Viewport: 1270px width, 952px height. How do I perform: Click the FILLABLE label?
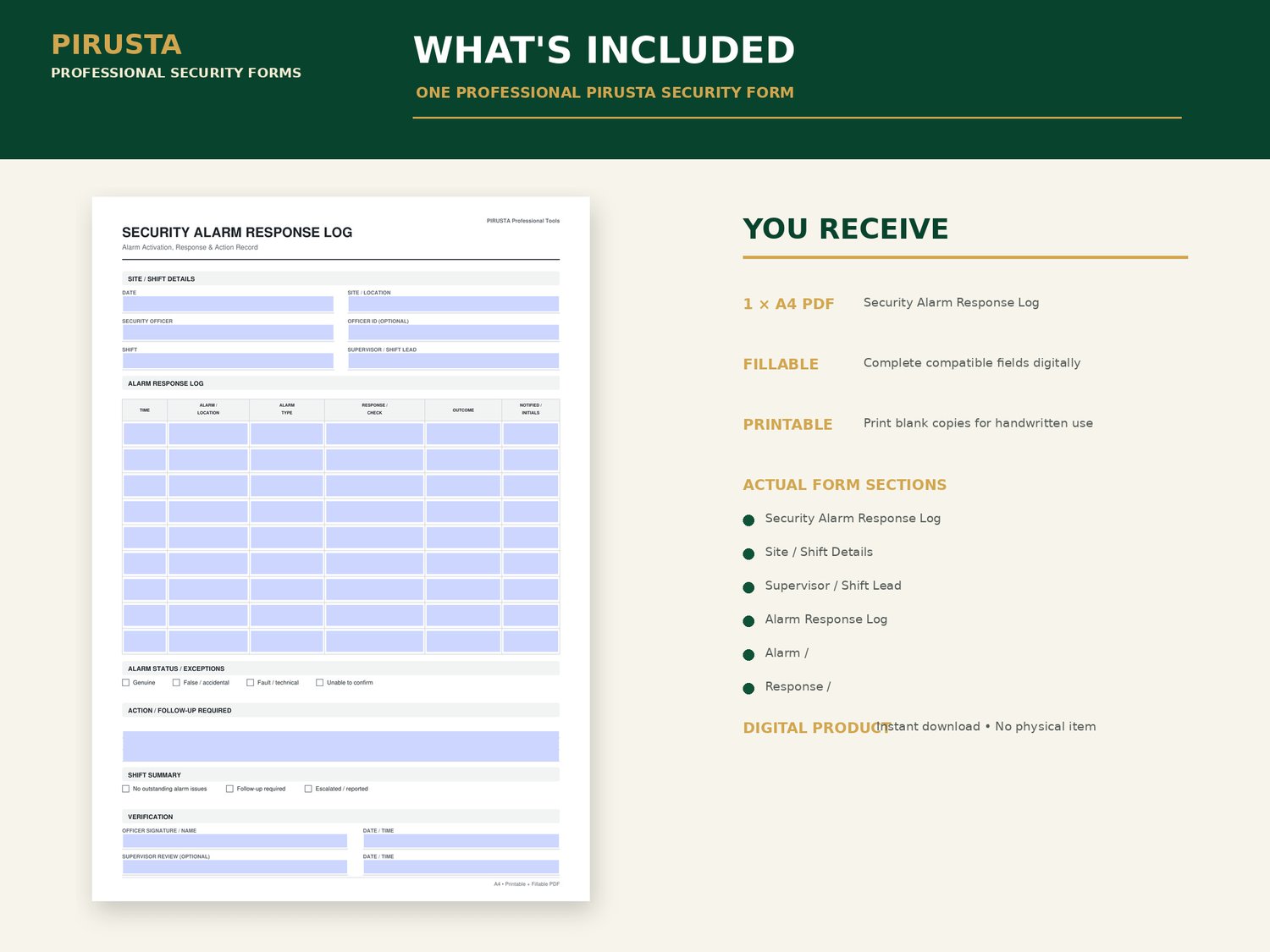point(781,364)
